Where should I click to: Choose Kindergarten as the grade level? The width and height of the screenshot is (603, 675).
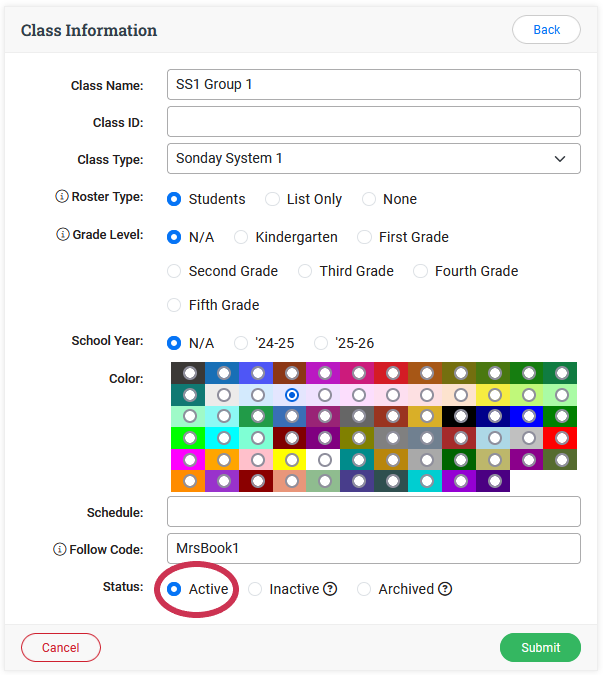(241, 237)
